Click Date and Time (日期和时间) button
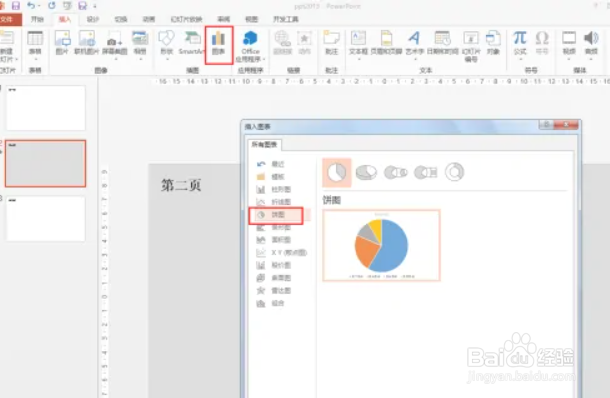The height and width of the screenshot is (398, 610). [443, 43]
